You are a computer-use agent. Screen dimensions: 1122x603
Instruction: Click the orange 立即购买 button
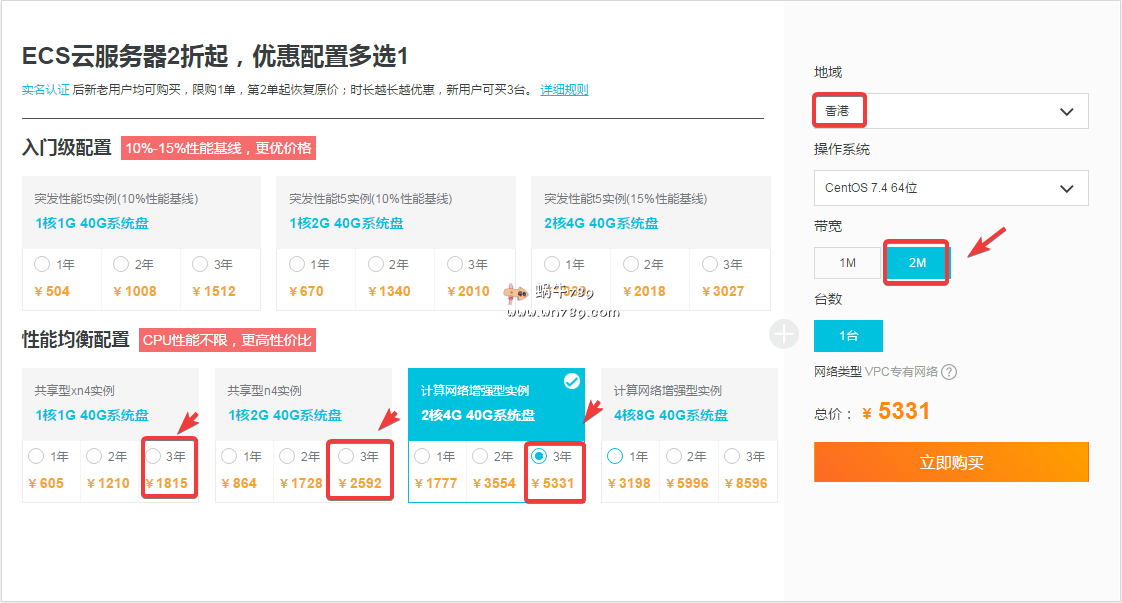(950, 462)
